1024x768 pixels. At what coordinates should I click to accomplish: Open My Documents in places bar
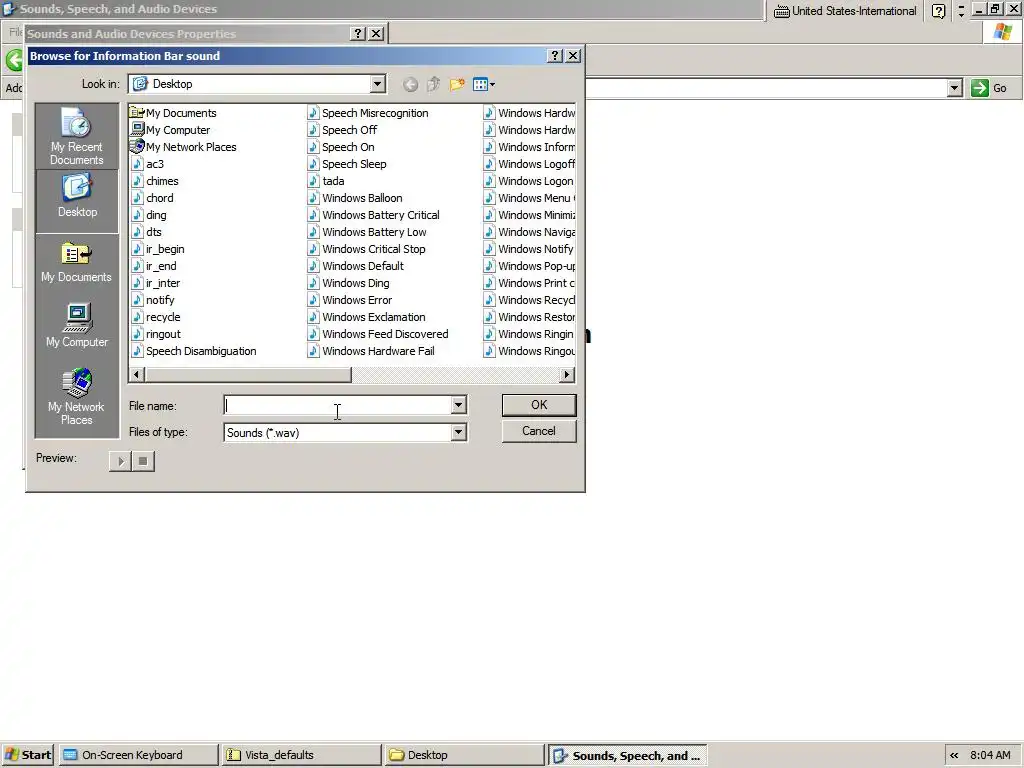pos(76,263)
